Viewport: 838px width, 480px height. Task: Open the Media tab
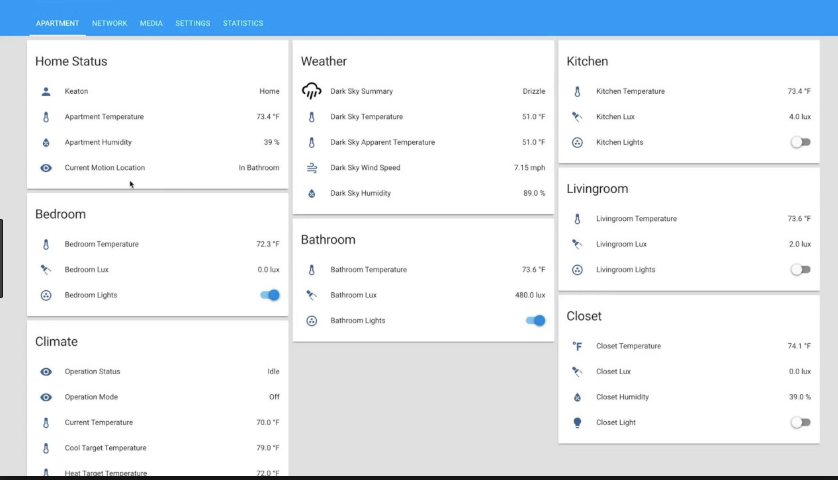151,23
